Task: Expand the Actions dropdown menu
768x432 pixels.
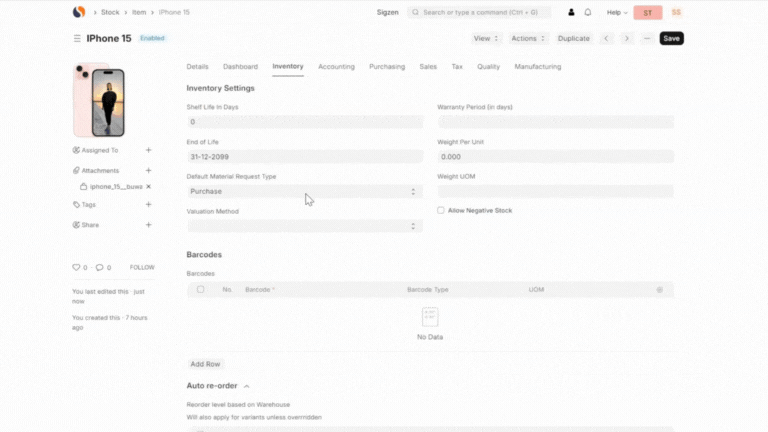Action: pyautogui.click(x=526, y=38)
